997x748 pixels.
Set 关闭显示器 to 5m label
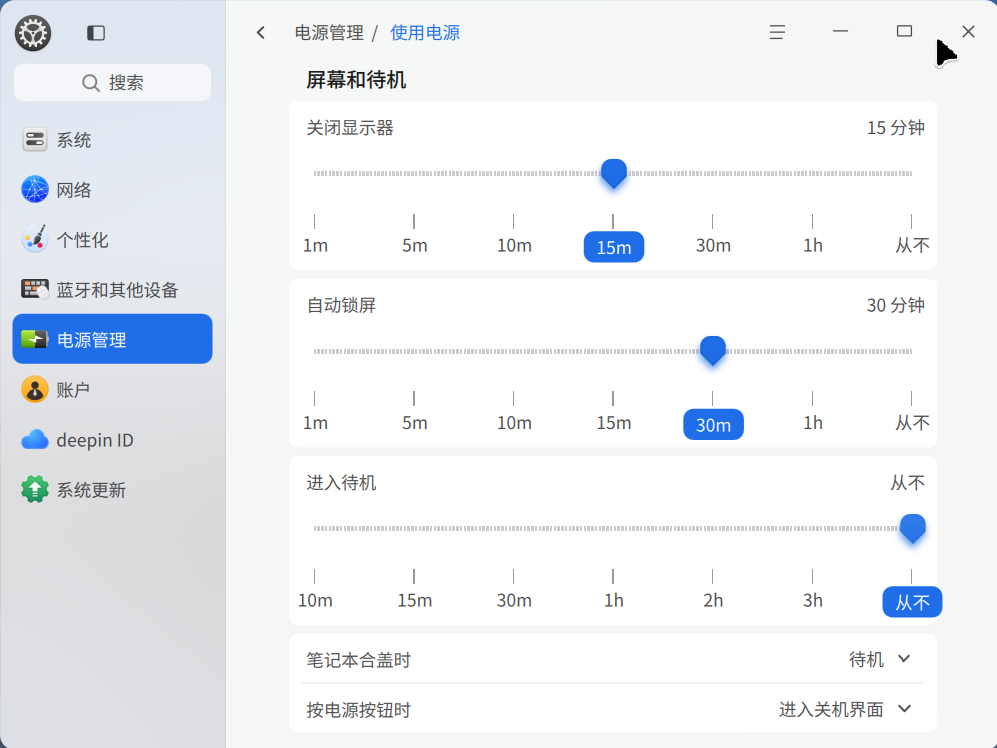point(415,246)
